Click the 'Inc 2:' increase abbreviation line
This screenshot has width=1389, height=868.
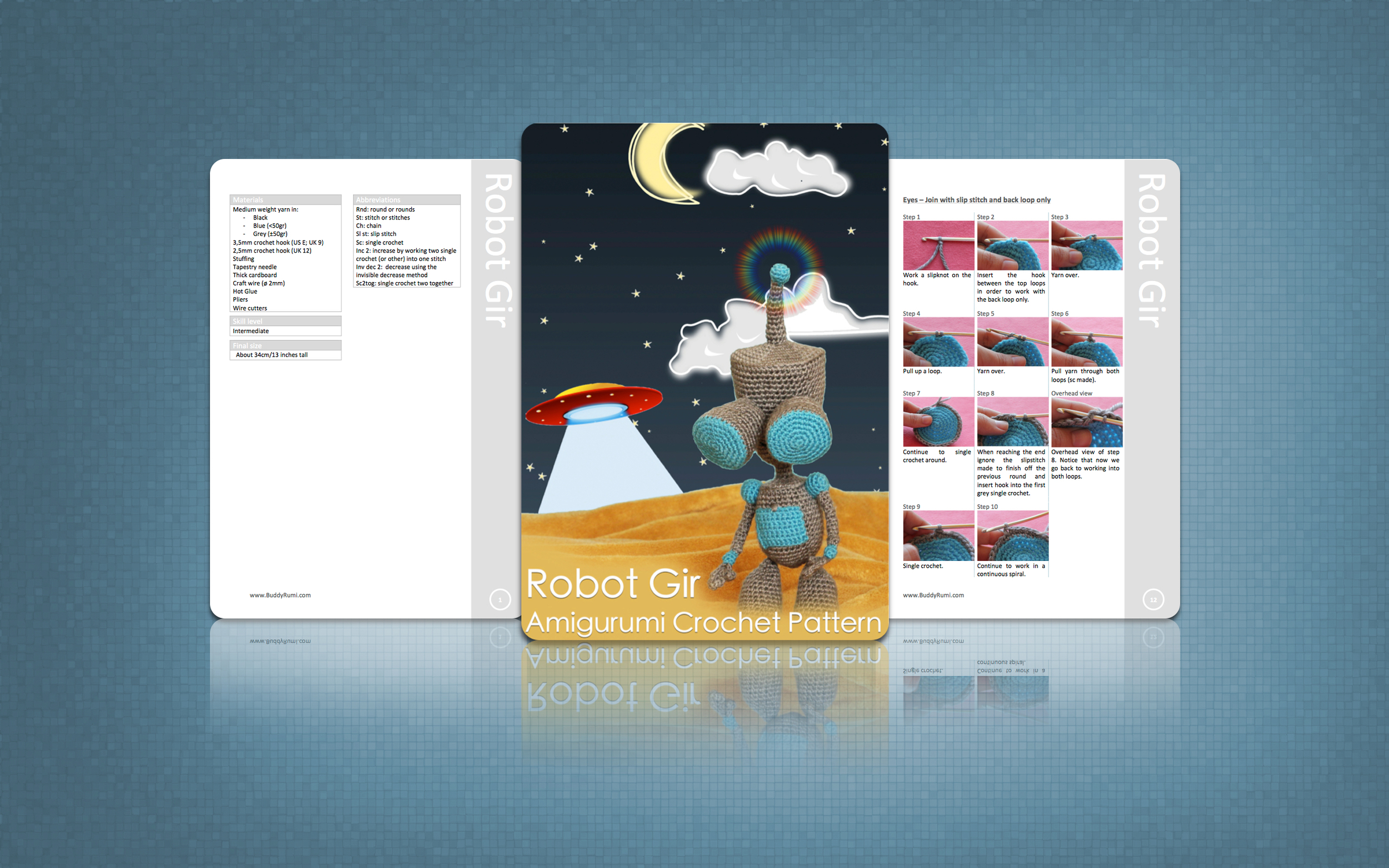coord(406,255)
